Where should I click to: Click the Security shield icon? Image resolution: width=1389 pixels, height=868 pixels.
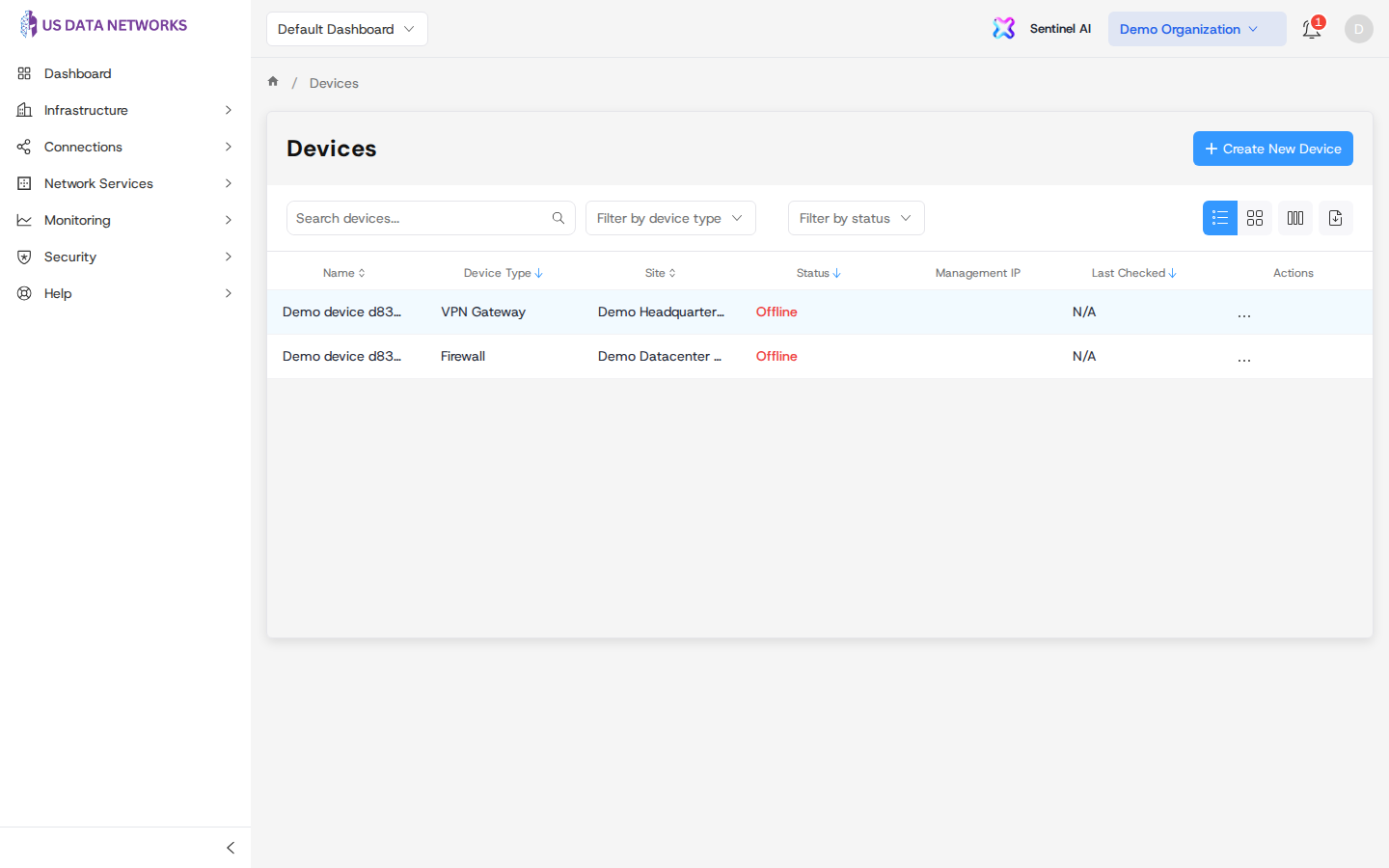24,257
